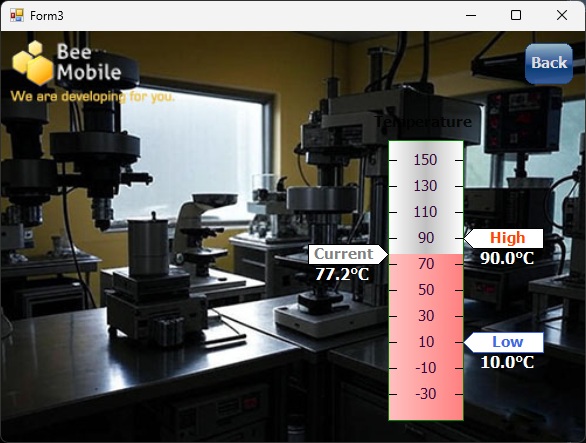Click the Form3 window icon

[x=17, y=15]
